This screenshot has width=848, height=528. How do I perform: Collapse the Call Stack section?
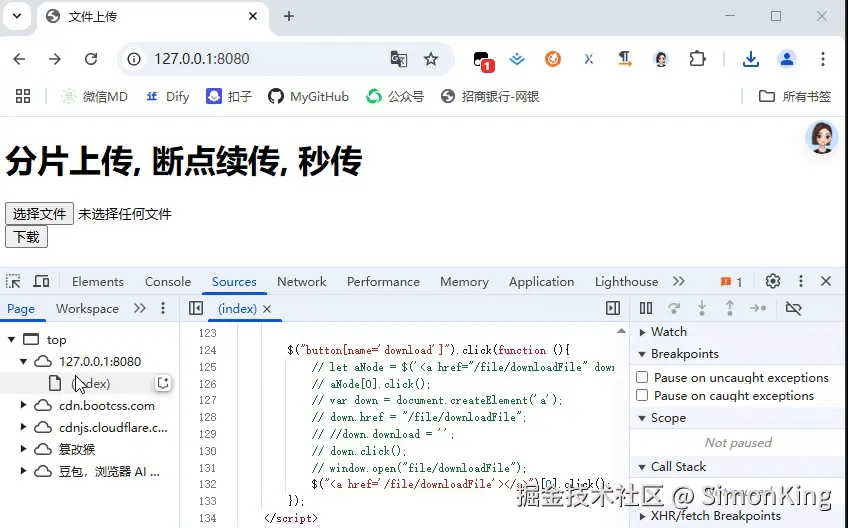click(642, 467)
